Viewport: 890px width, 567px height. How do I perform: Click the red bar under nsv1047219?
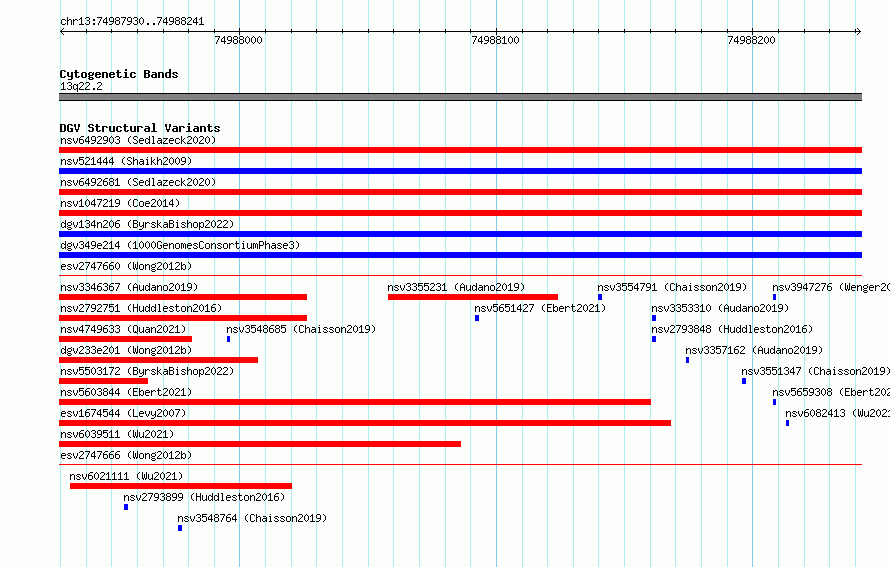pos(460,213)
